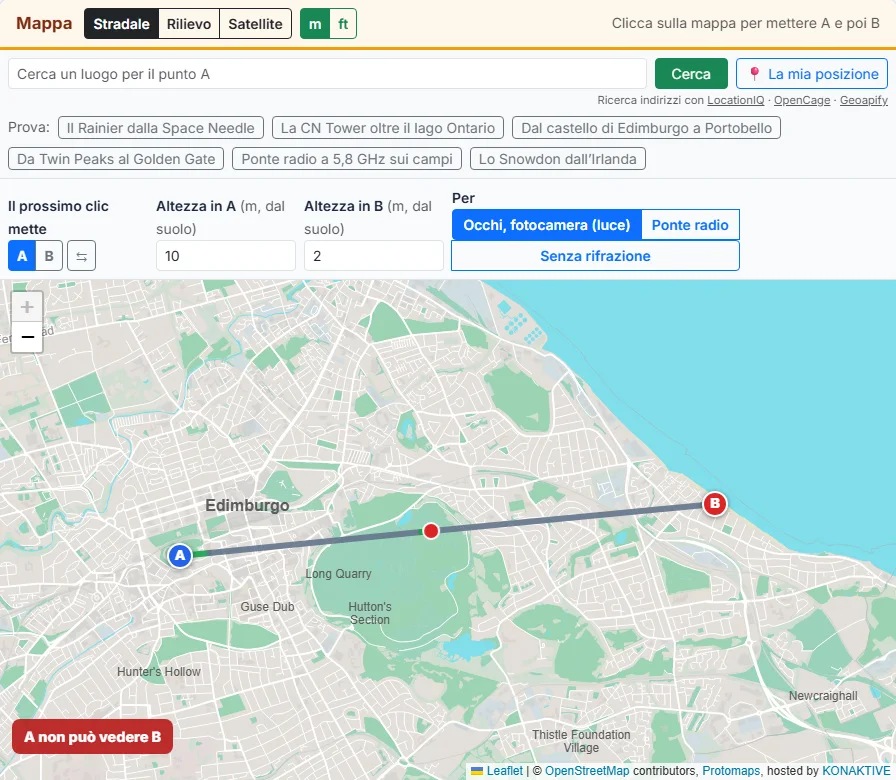The height and width of the screenshot is (780, 896).
Task: Choose Ponte radio mode
Action: [x=690, y=225]
